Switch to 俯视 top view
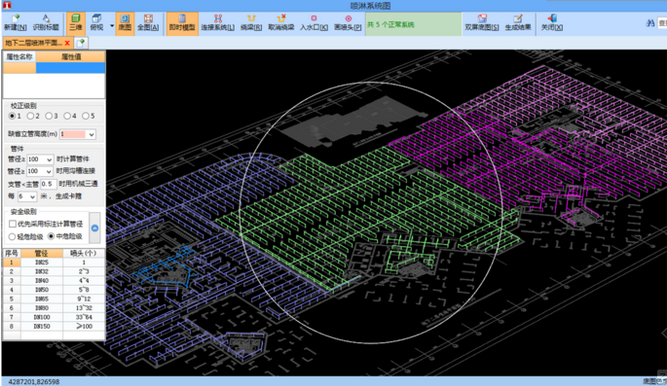Screen dimensions: 667x386 [x=97, y=23]
